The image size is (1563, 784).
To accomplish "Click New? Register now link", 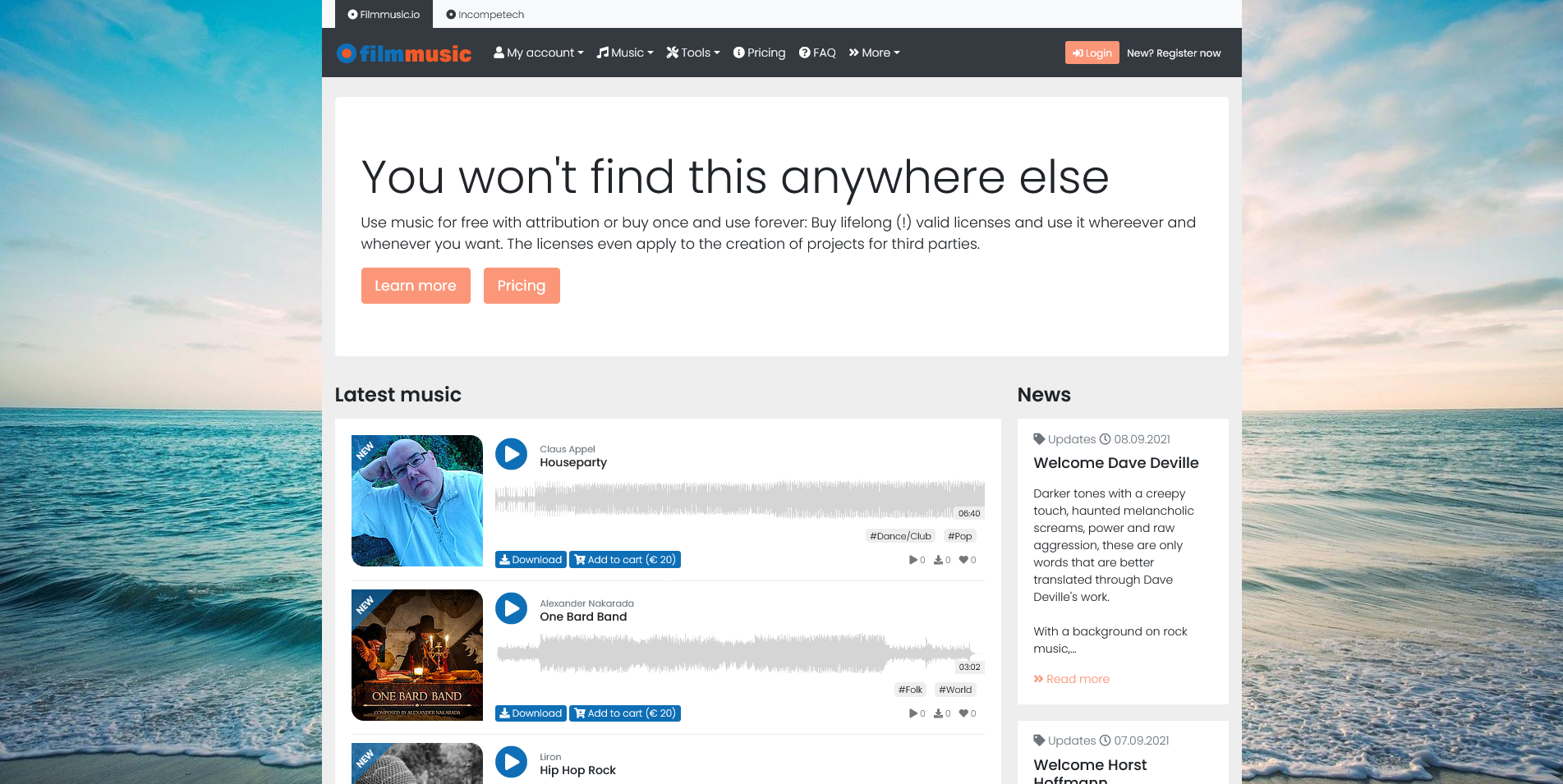I will pyautogui.click(x=1174, y=53).
